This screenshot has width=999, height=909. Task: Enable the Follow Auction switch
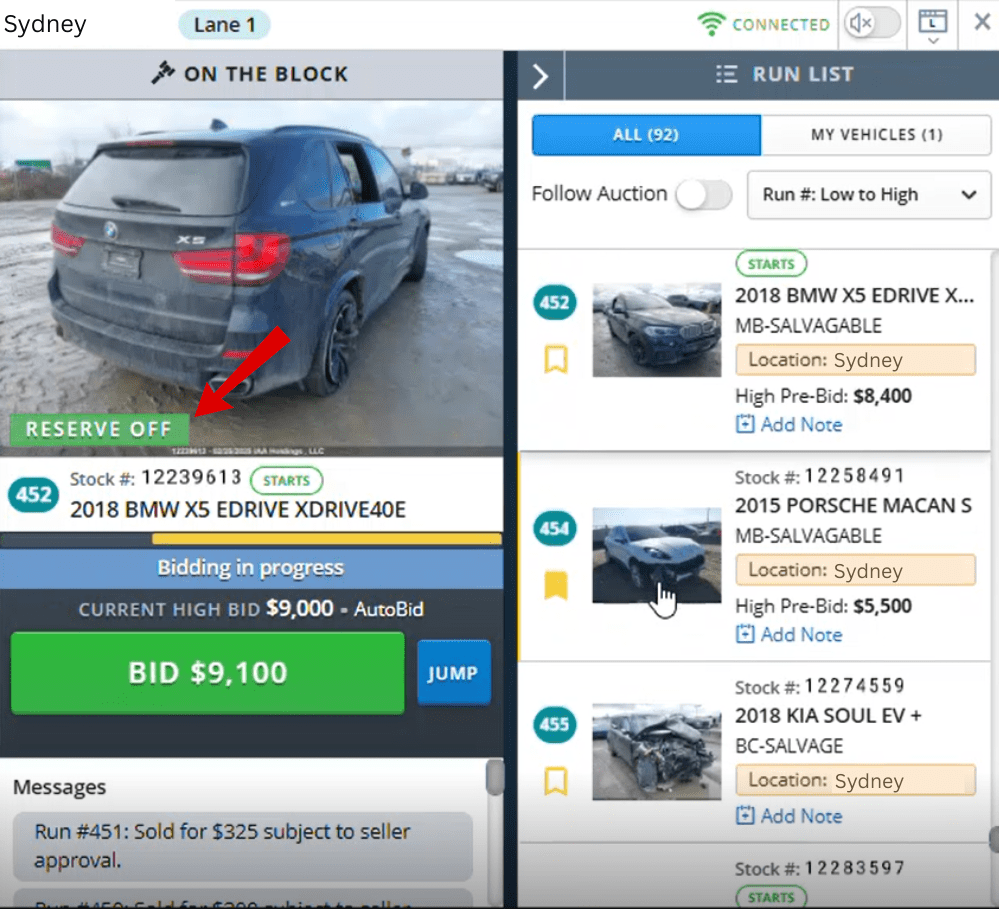[704, 195]
